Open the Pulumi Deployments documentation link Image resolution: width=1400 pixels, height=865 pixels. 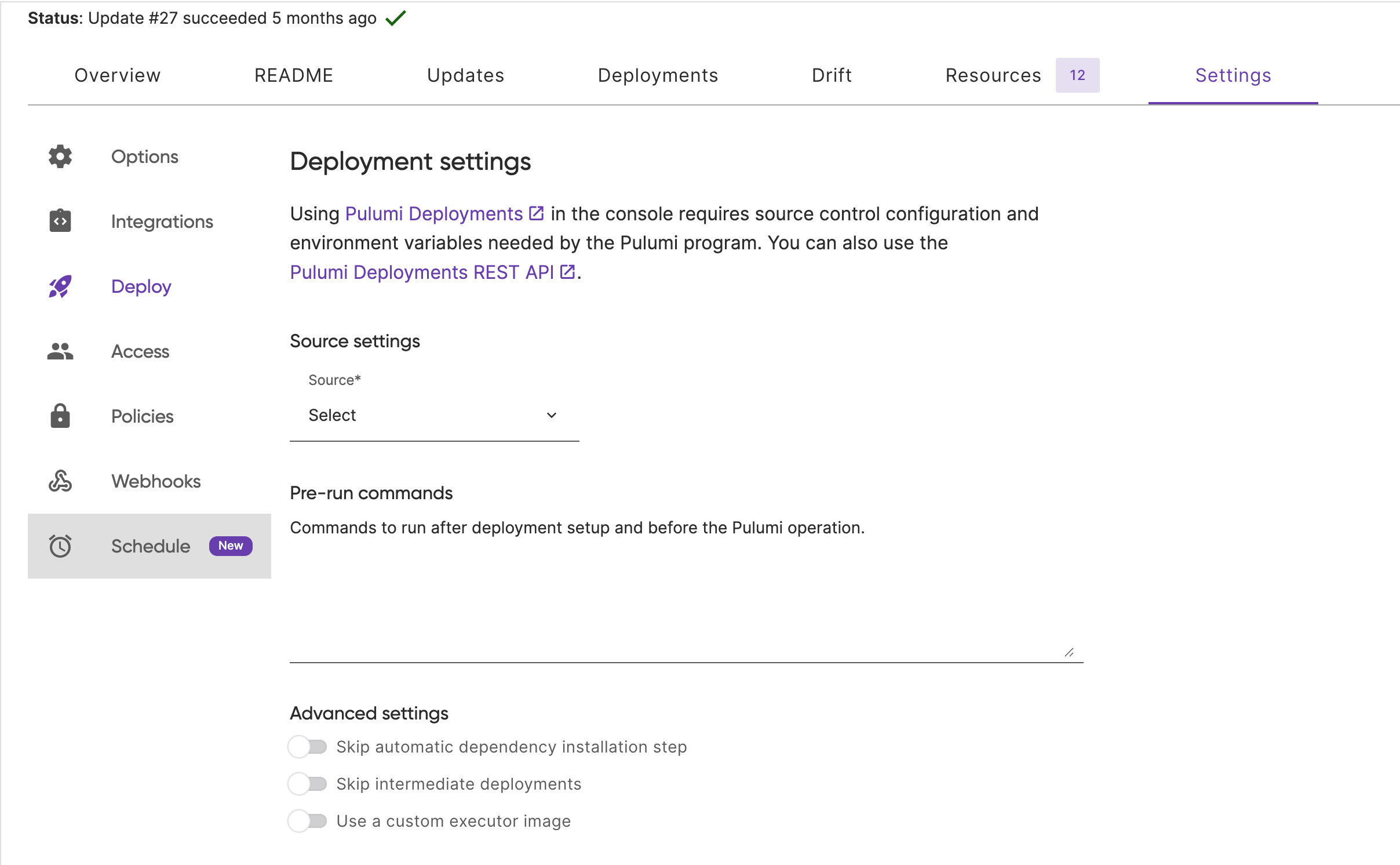click(434, 213)
